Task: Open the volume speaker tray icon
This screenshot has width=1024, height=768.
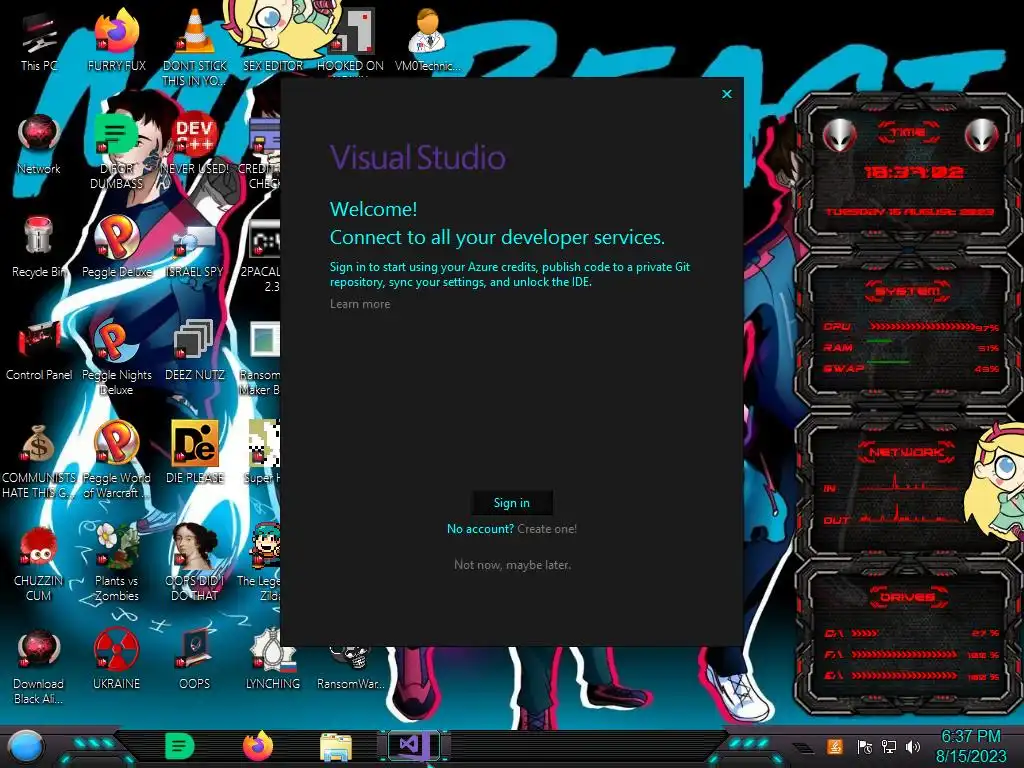Action: [913, 746]
